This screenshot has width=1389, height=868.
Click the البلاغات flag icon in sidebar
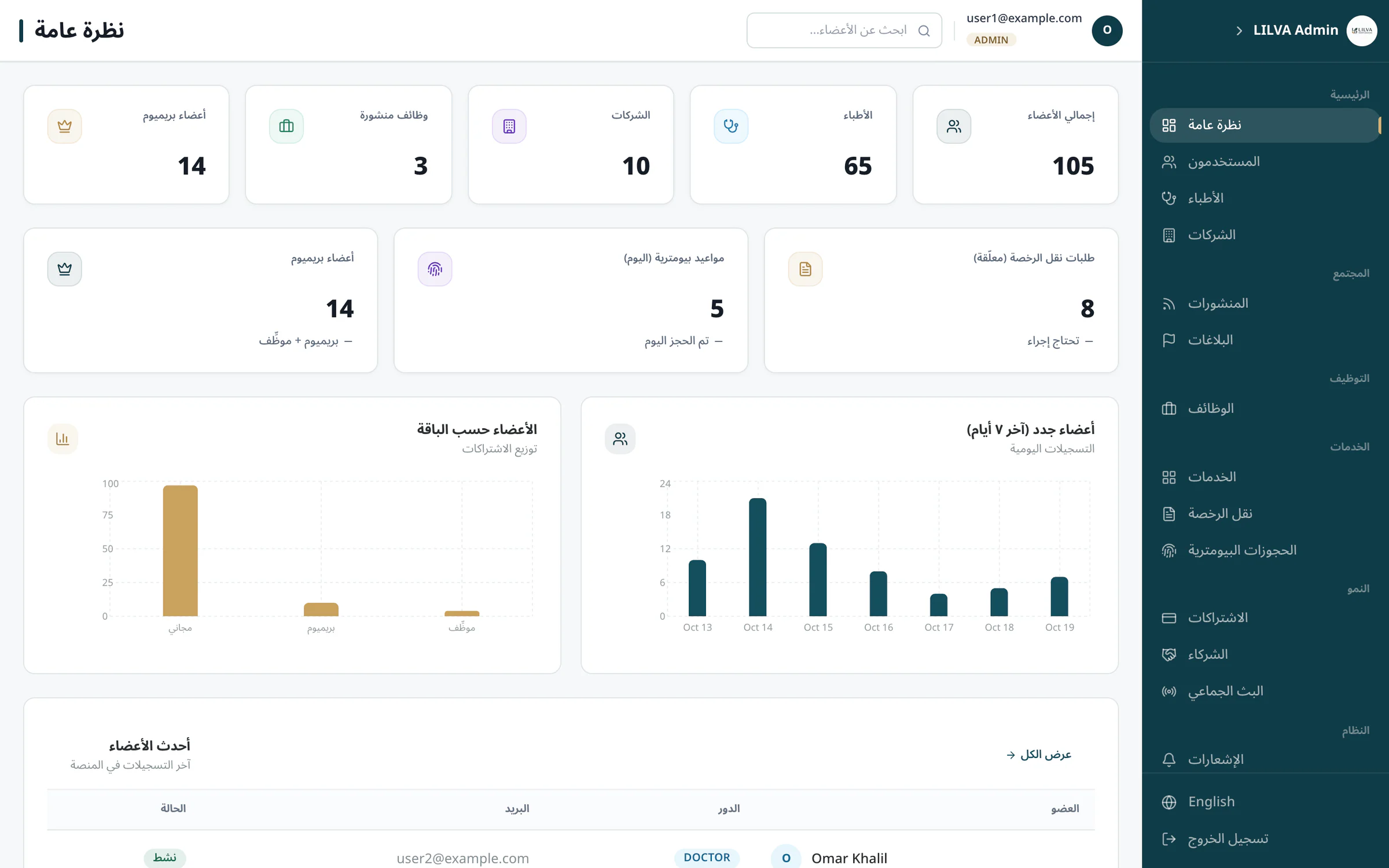point(1168,340)
